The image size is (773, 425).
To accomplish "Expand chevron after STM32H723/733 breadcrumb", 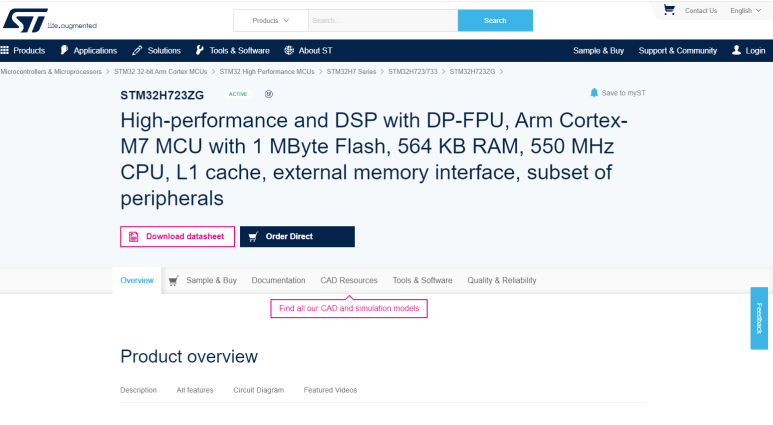I will pyautogui.click(x=443, y=72).
